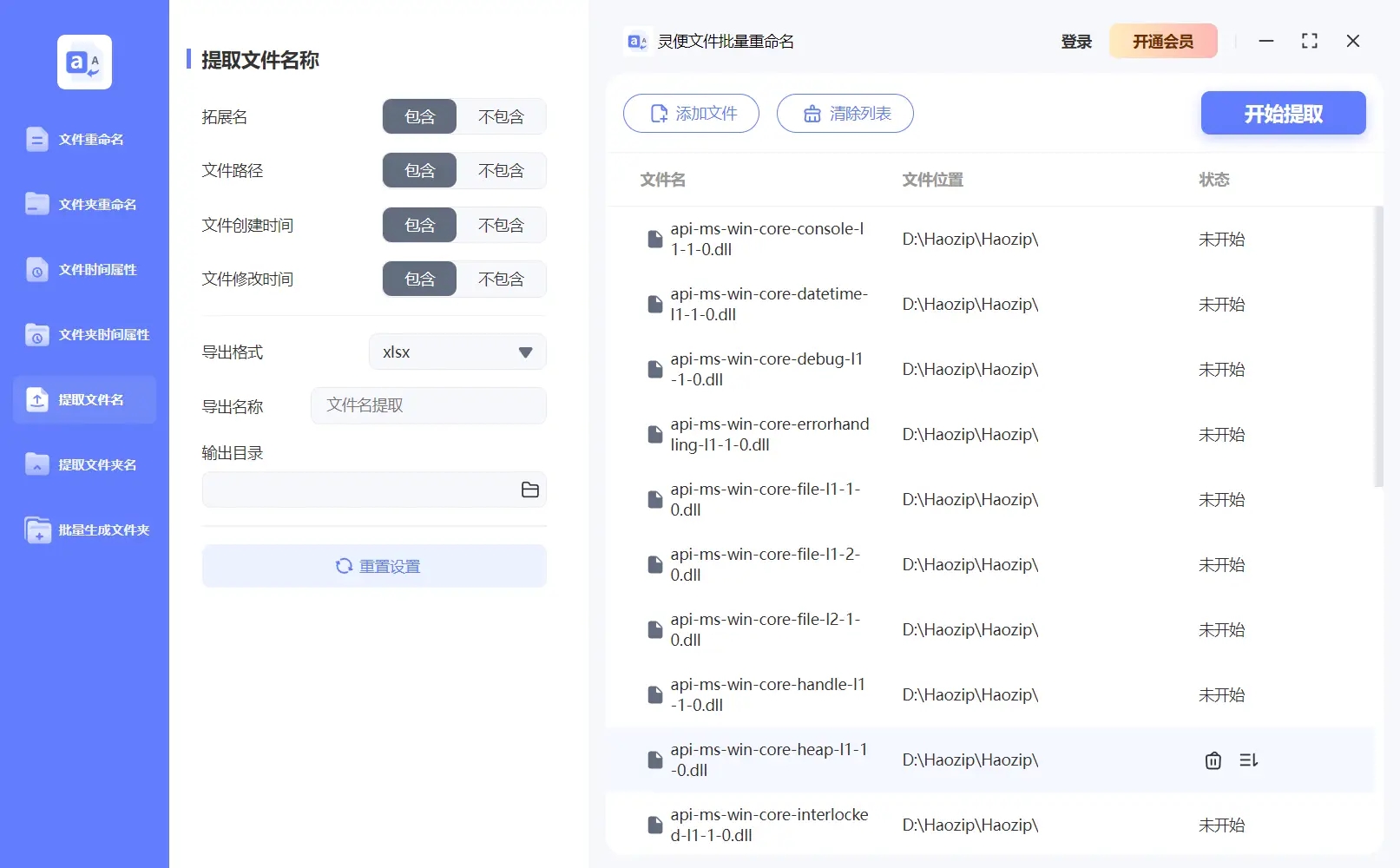Open the 文件夹重命名 panel from sidebar
The image size is (1400, 868).
[84, 204]
